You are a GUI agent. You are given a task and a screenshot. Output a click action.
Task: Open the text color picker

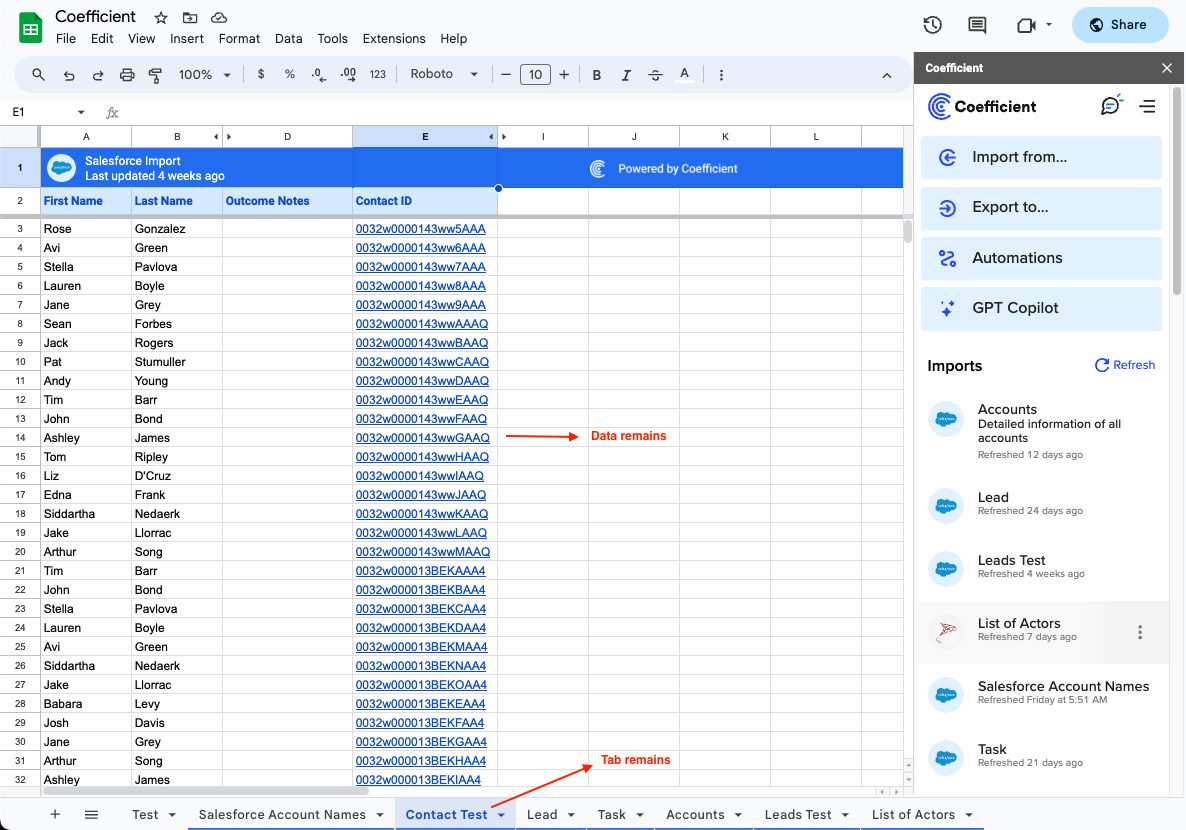click(x=685, y=74)
